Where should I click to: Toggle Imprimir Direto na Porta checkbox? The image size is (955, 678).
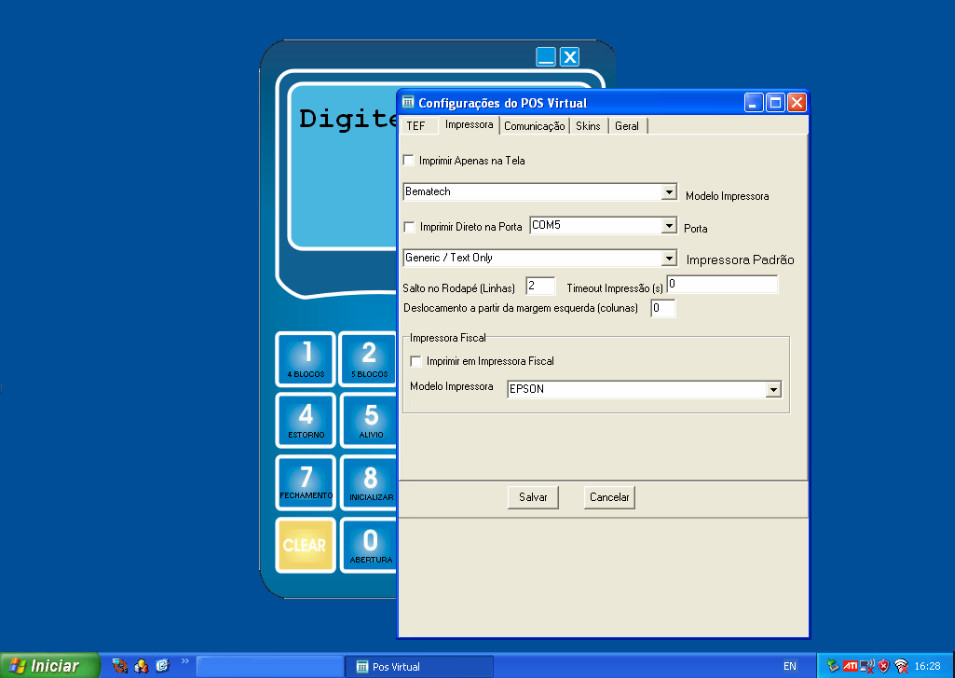tap(409, 227)
